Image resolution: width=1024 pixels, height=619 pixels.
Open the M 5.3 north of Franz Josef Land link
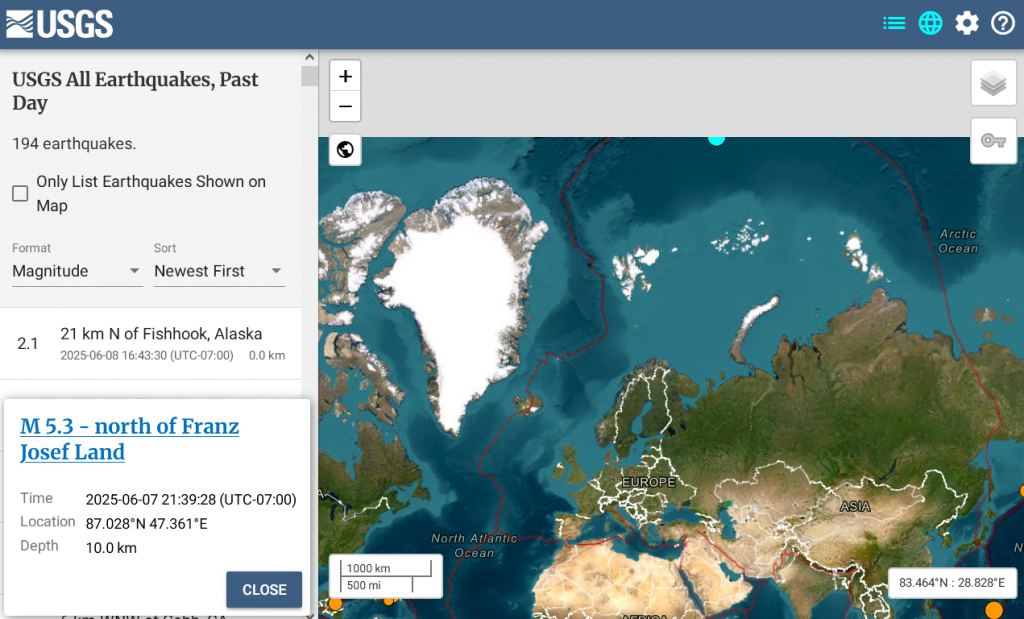(129, 439)
